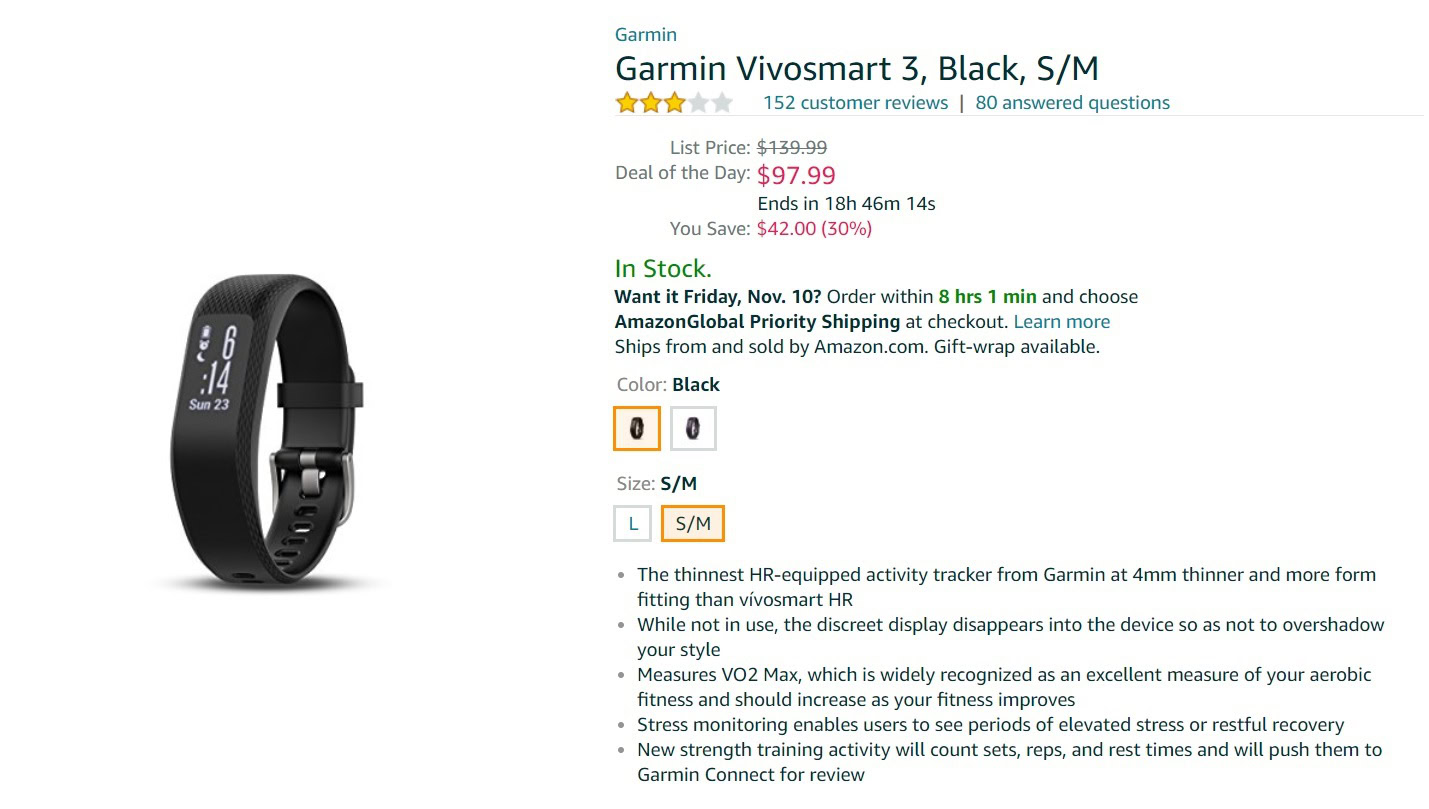Open the Garmin brand link

(645, 35)
